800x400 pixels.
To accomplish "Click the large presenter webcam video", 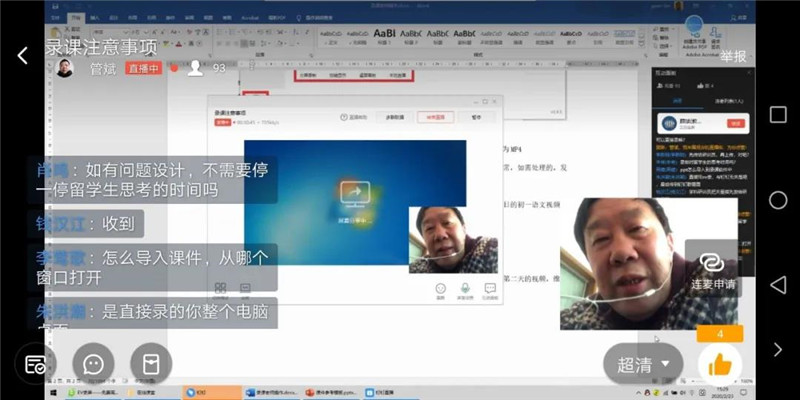I will [620, 262].
